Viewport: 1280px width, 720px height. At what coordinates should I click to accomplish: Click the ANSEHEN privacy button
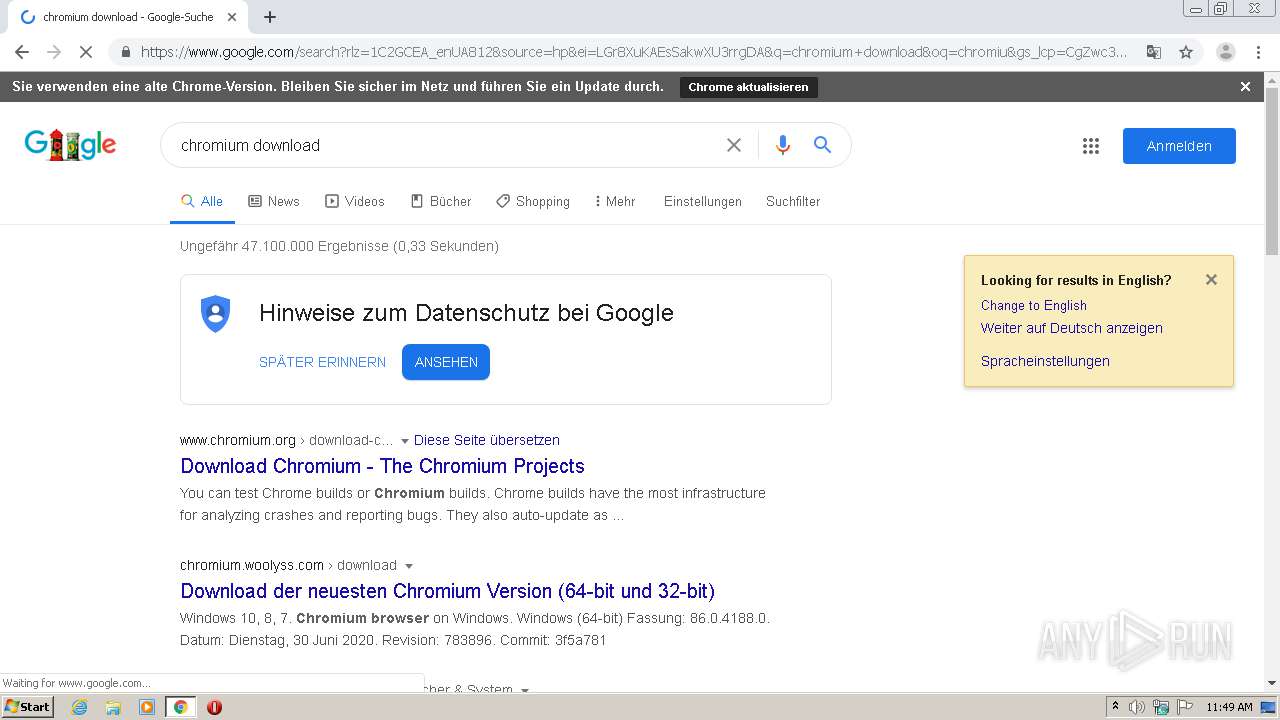[x=446, y=362]
